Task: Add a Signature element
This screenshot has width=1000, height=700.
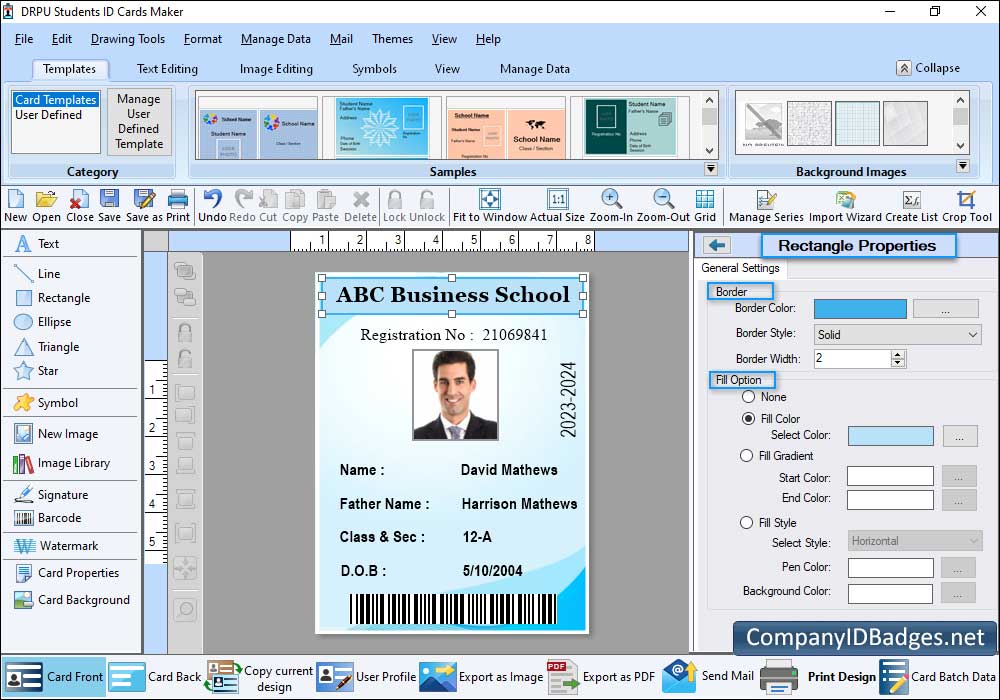Action: 51,495
